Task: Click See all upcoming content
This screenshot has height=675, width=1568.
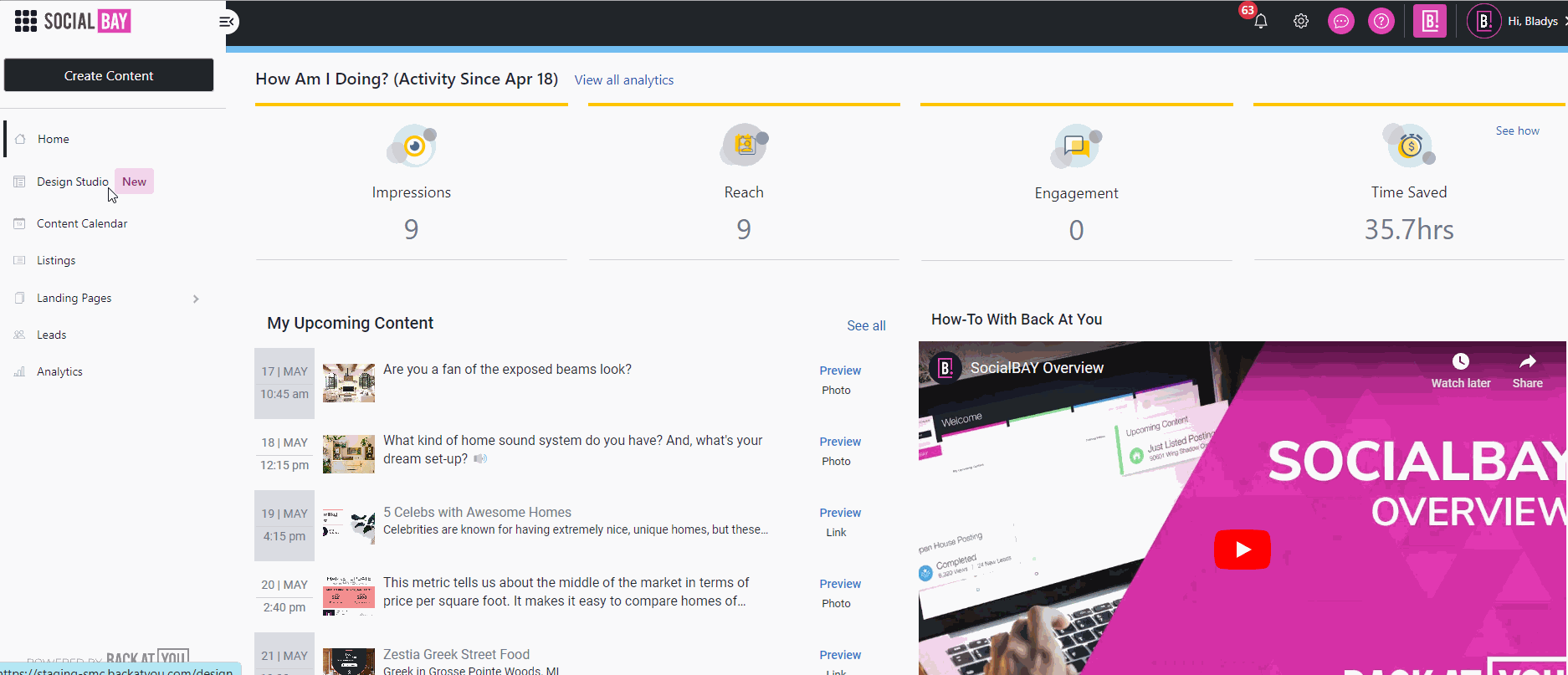Action: click(866, 325)
